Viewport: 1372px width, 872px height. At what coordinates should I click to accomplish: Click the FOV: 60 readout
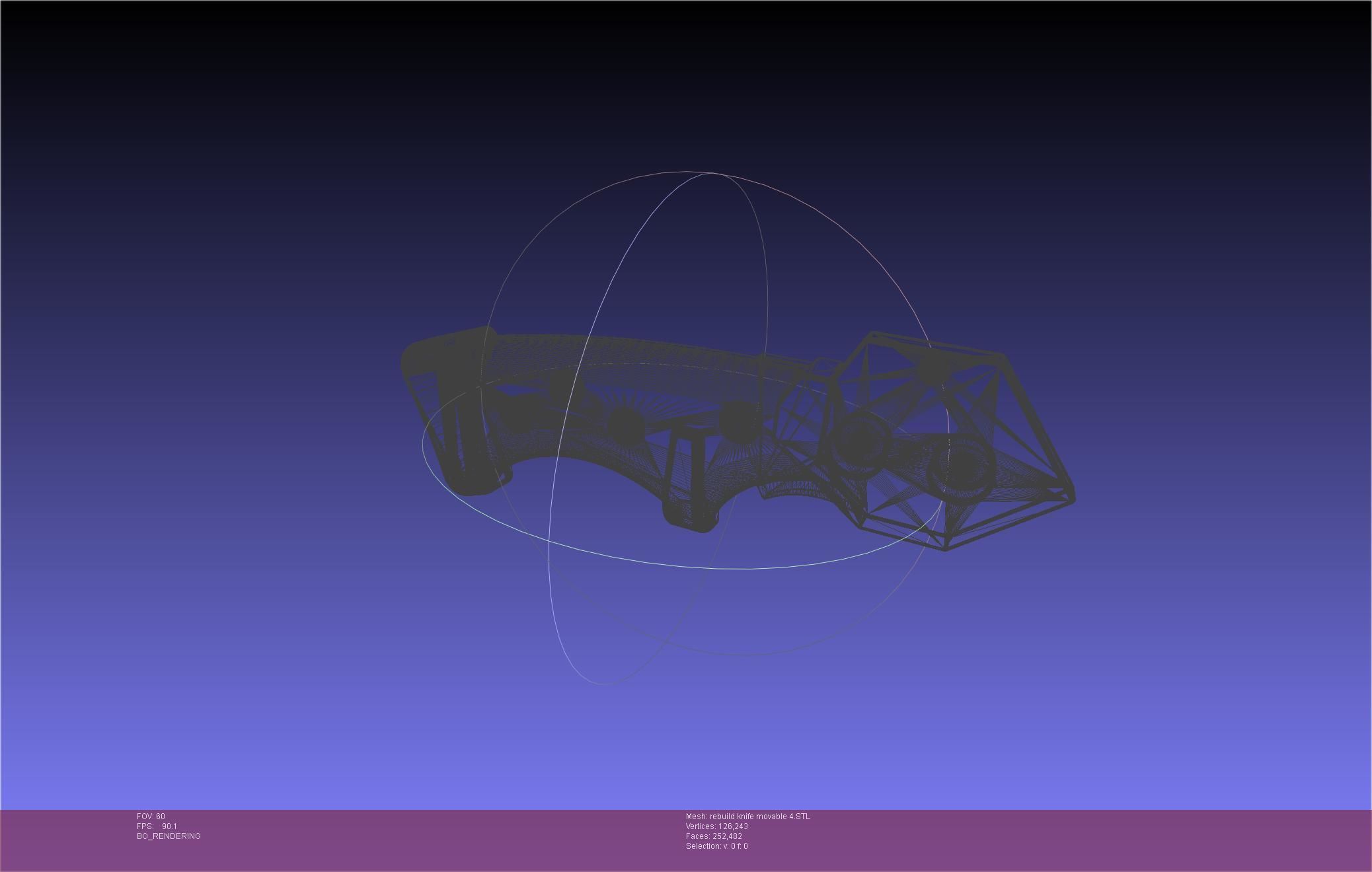coord(151,817)
